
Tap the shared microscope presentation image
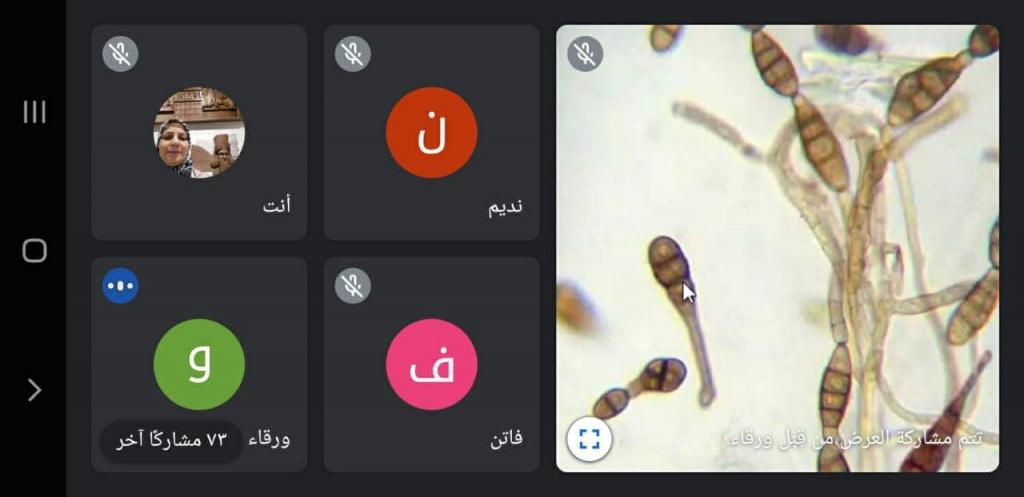pos(777,248)
